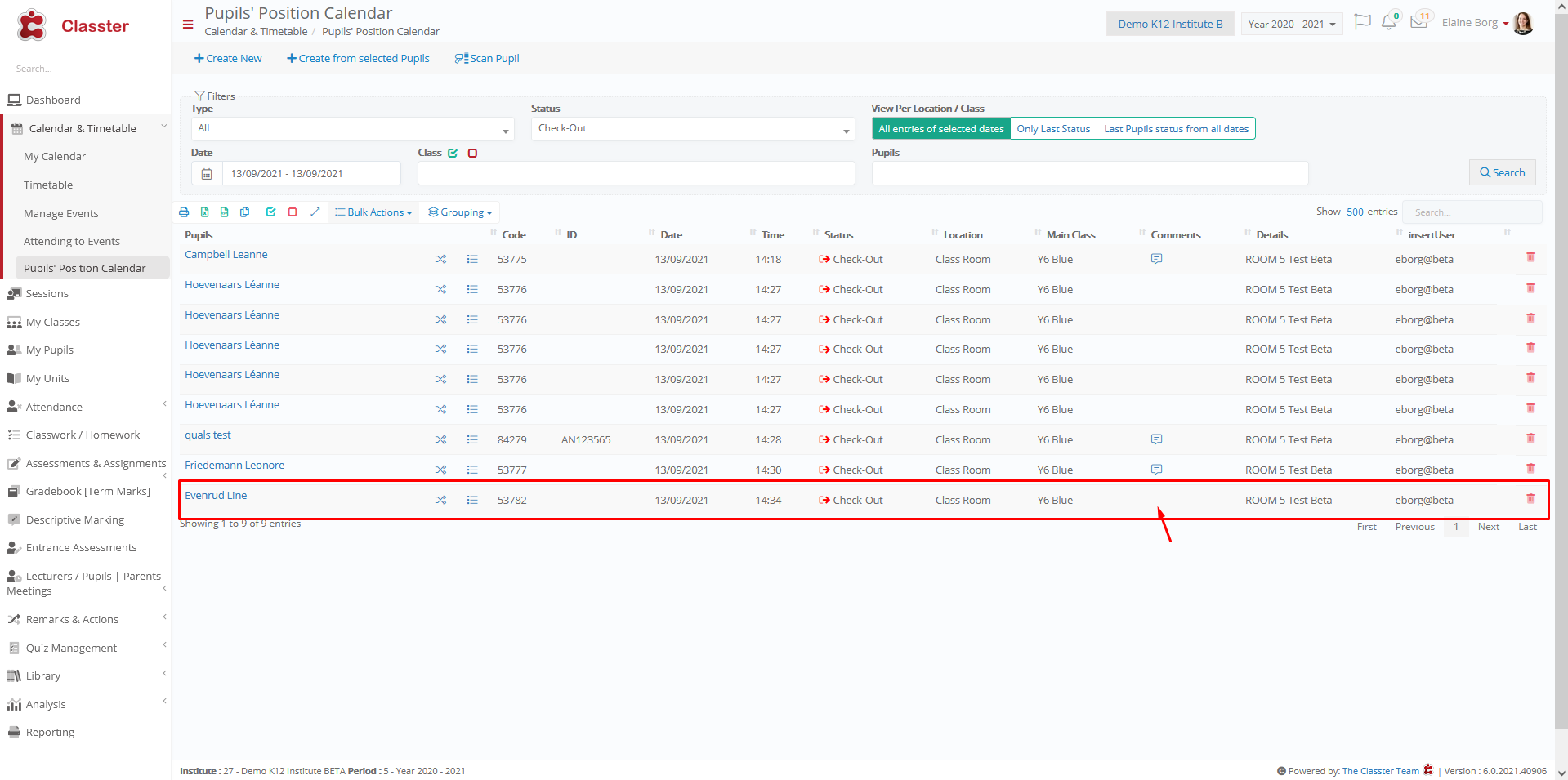Delete the Campbell Leanne entry
This screenshot has height=780, width=1568.
point(1530,257)
